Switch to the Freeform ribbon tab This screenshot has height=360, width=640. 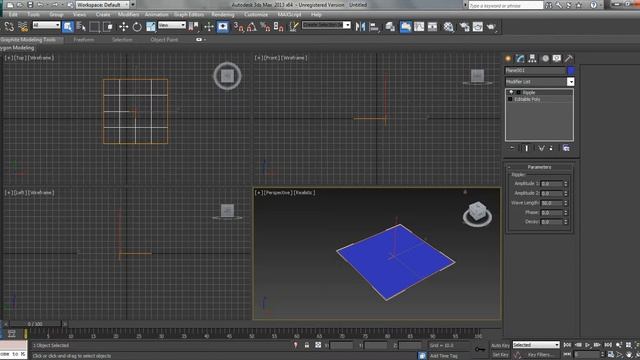click(84, 40)
